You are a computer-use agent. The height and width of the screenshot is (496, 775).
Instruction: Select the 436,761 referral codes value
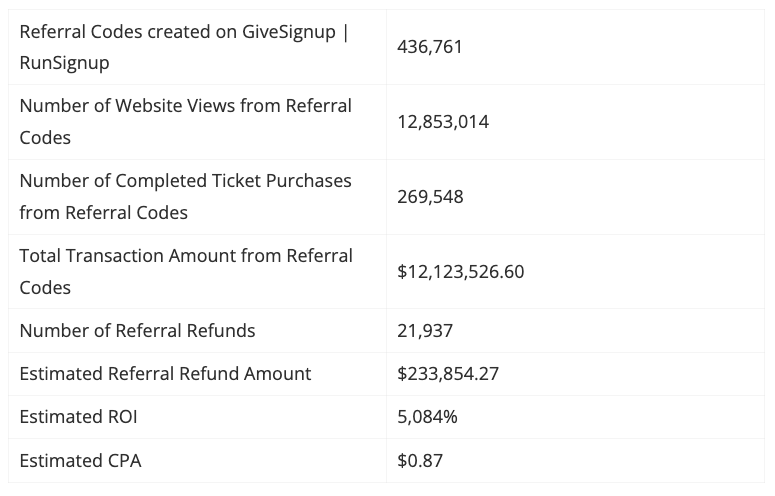click(430, 47)
